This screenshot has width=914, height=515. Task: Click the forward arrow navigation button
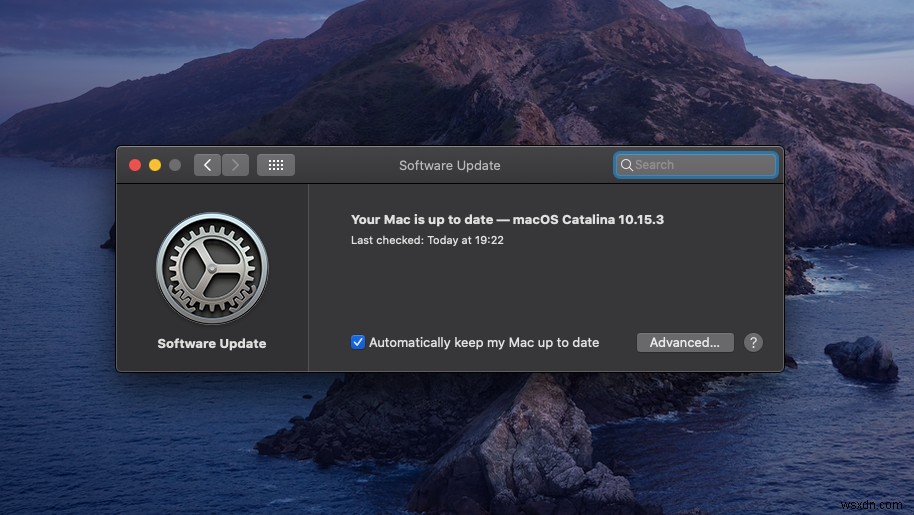coord(235,165)
